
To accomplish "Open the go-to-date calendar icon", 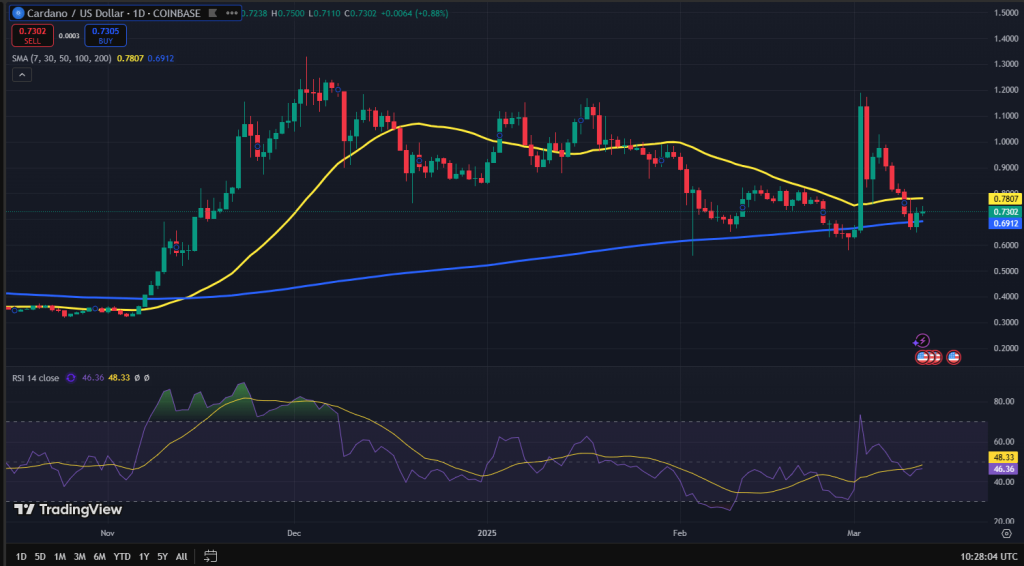I will (210, 556).
